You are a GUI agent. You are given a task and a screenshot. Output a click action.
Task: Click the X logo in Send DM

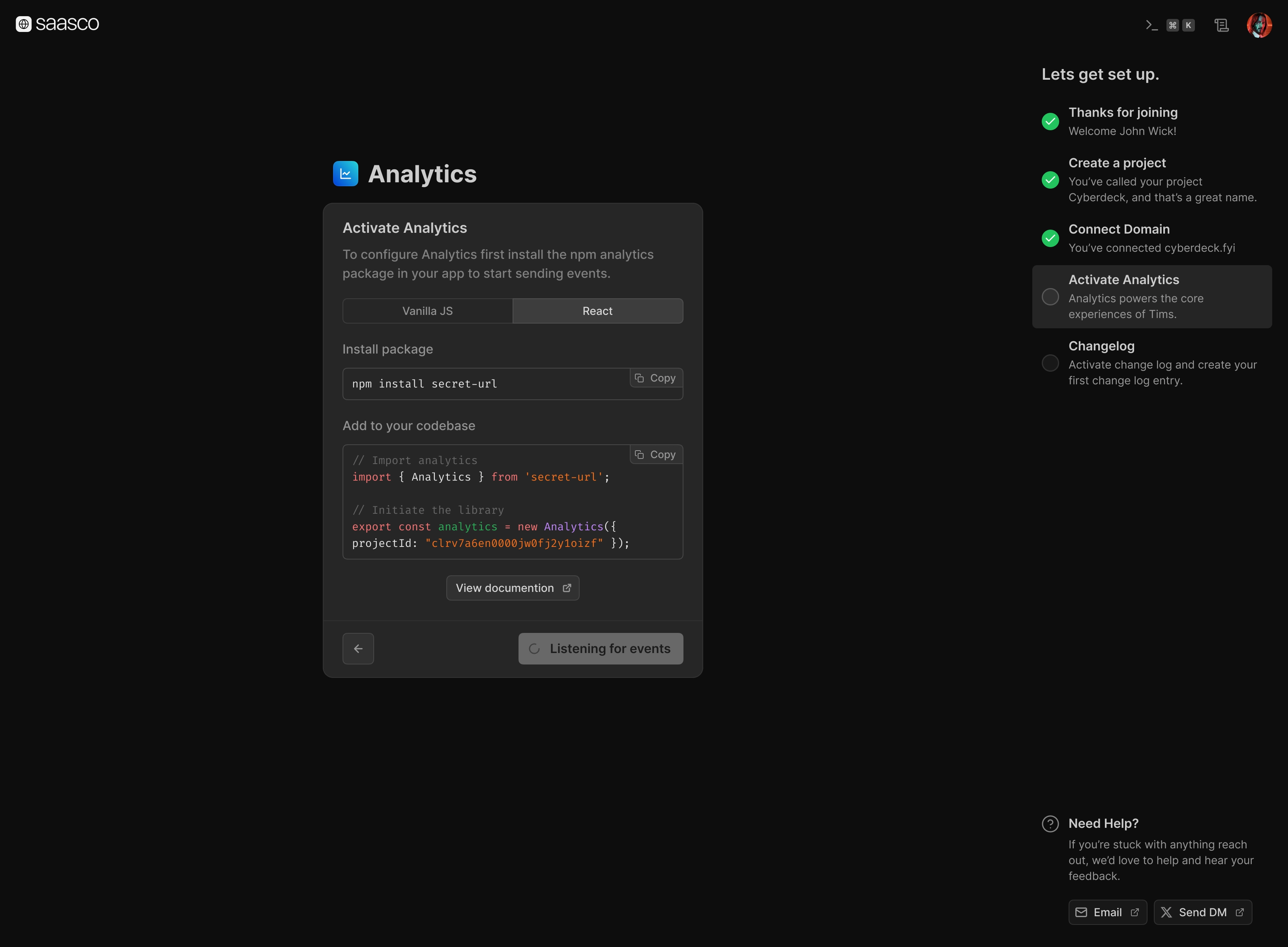coord(1166,913)
